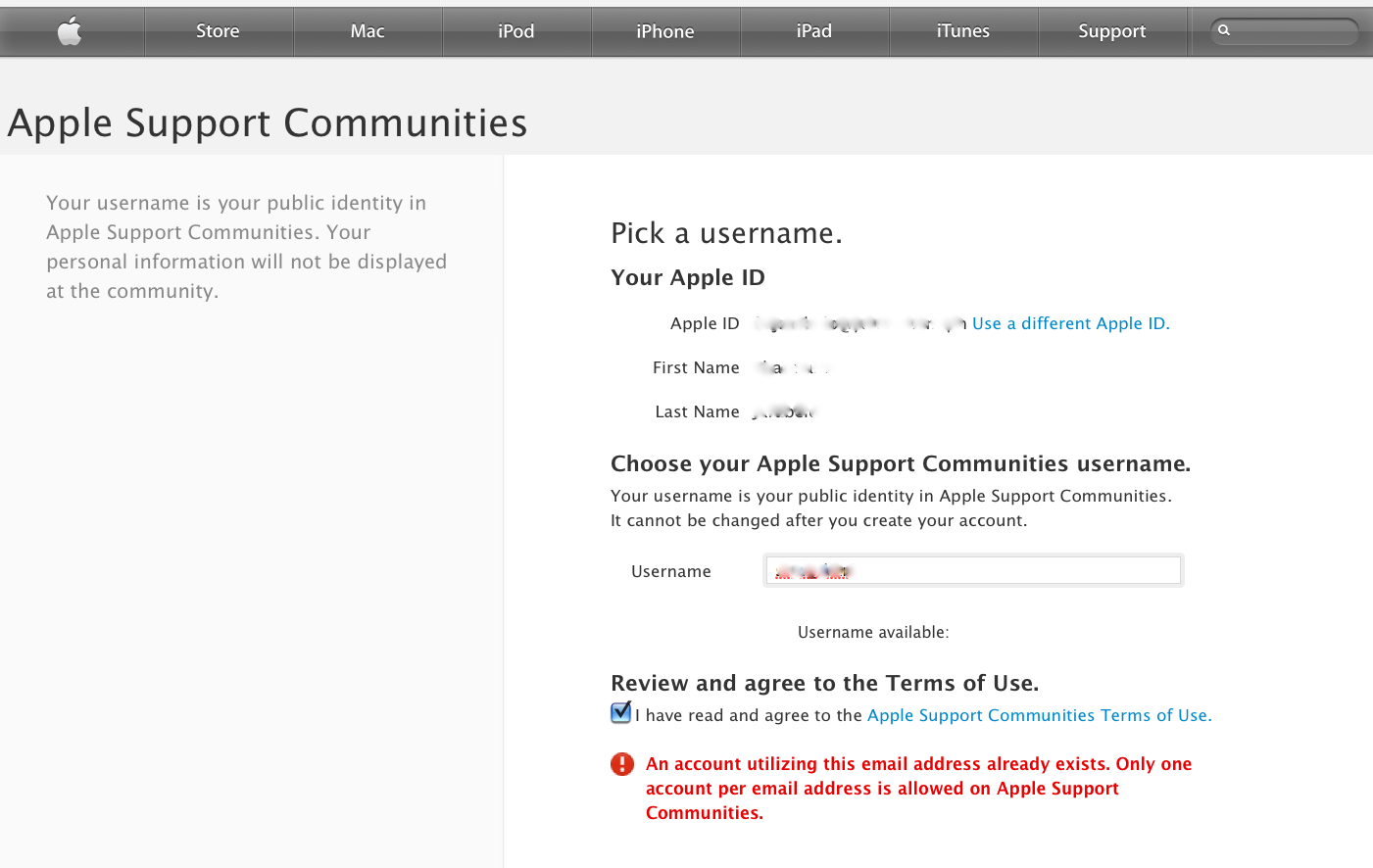This screenshot has width=1373, height=868.
Task: Navigate to the iPhone section
Action: [665, 31]
